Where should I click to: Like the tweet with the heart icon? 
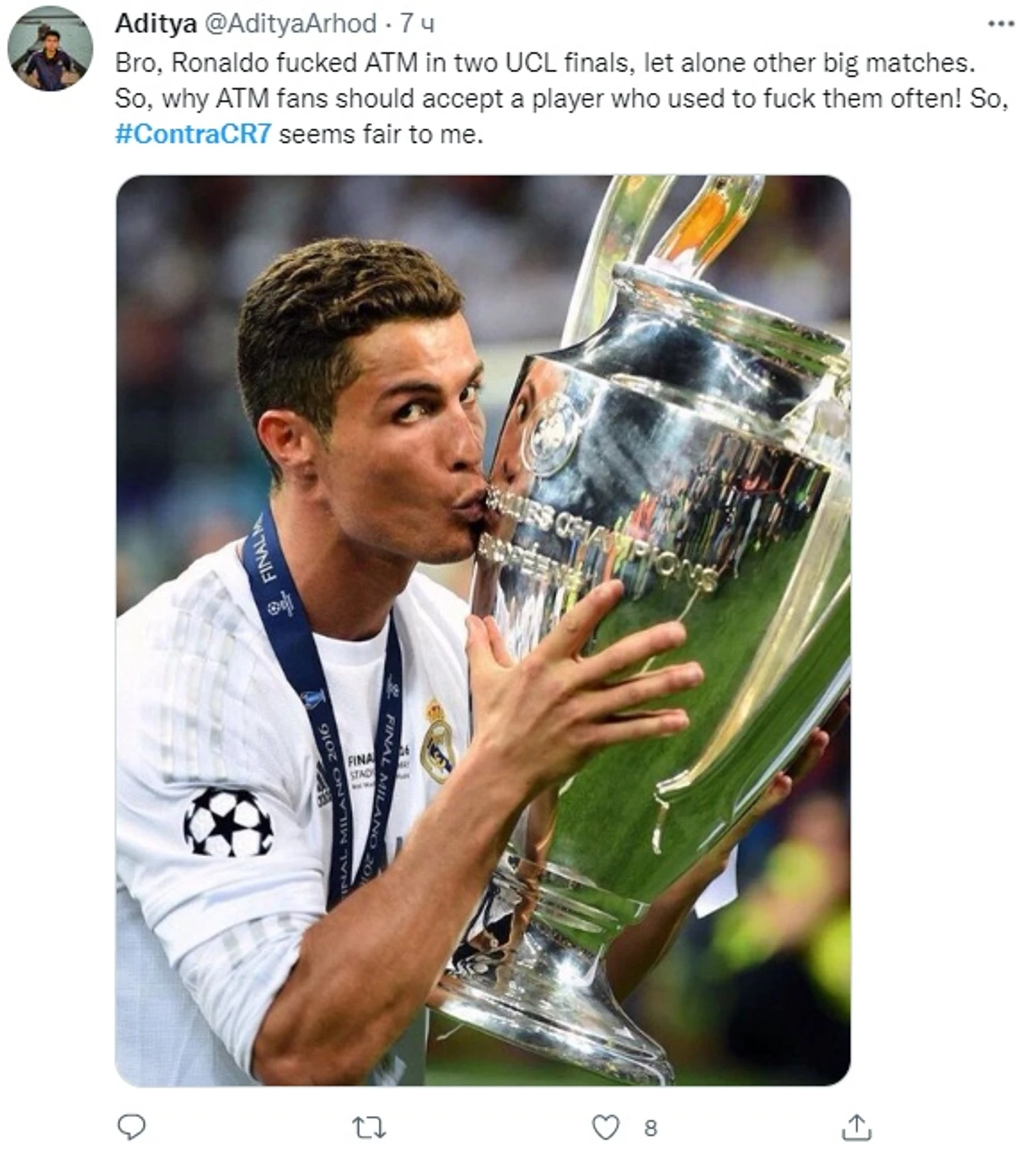(605, 1127)
